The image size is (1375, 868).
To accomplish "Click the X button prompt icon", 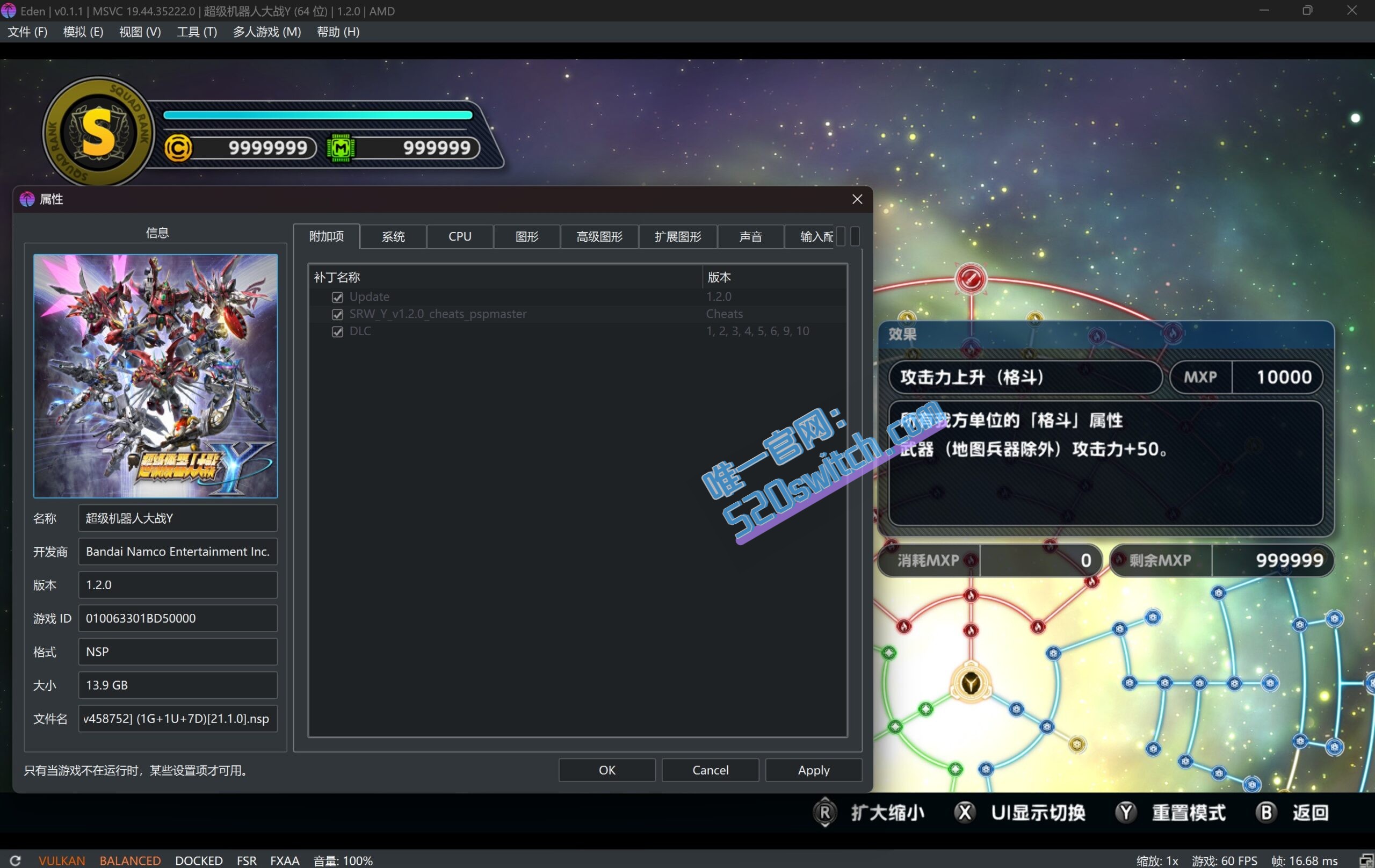I will click(965, 812).
